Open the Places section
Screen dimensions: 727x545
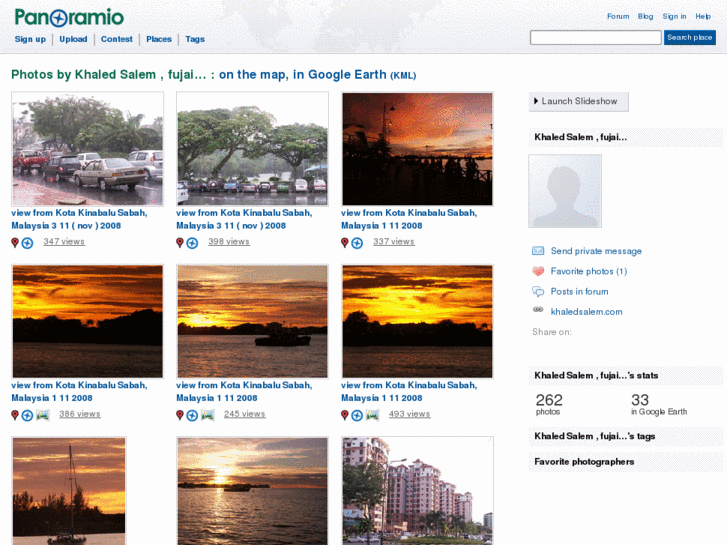pos(159,39)
